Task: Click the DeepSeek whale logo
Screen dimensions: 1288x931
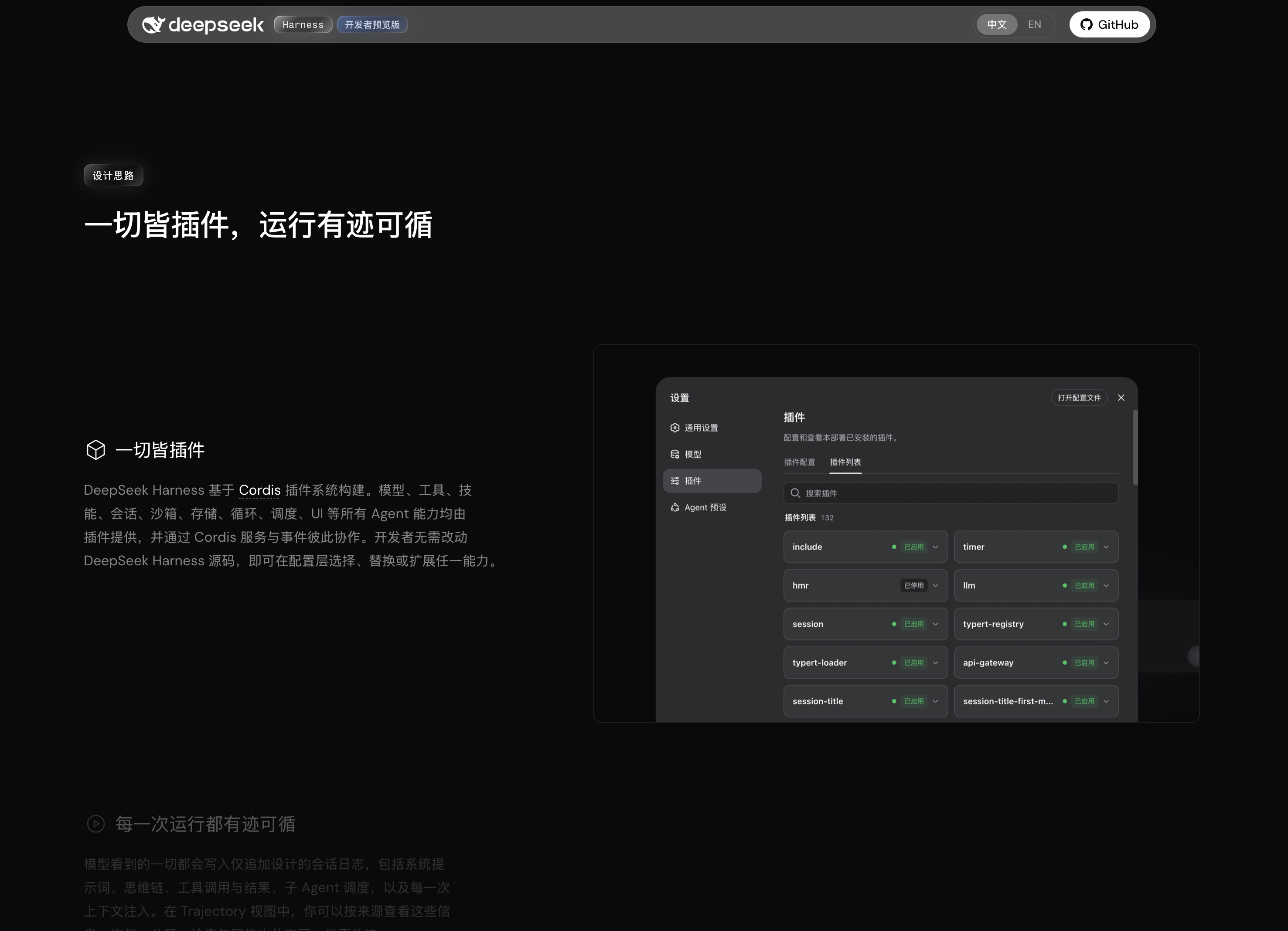Action: click(x=153, y=24)
